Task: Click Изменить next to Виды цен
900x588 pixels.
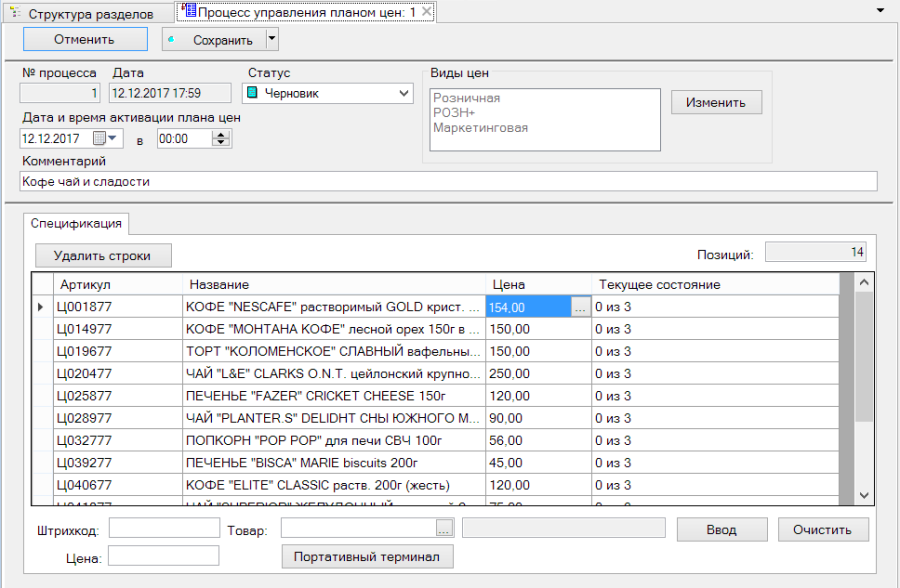Action: (x=716, y=102)
